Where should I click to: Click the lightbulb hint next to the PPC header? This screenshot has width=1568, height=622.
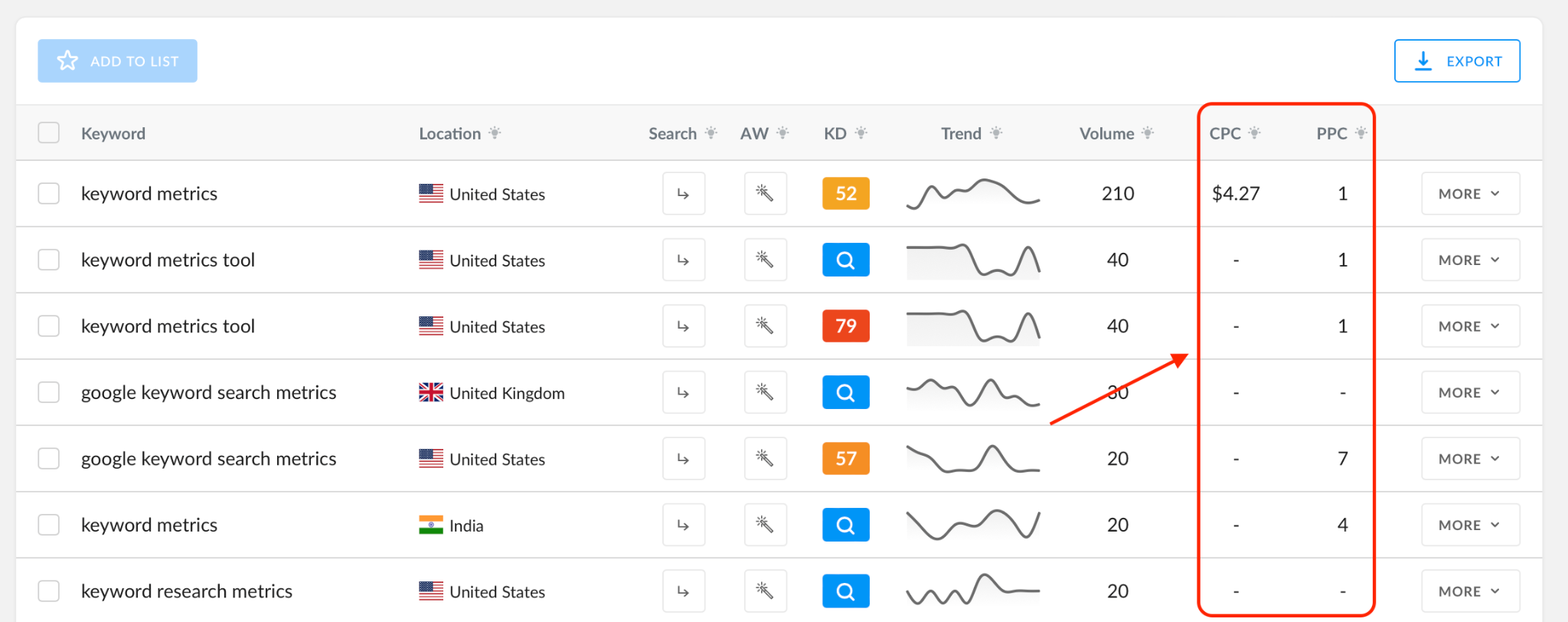[x=1361, y=133]
